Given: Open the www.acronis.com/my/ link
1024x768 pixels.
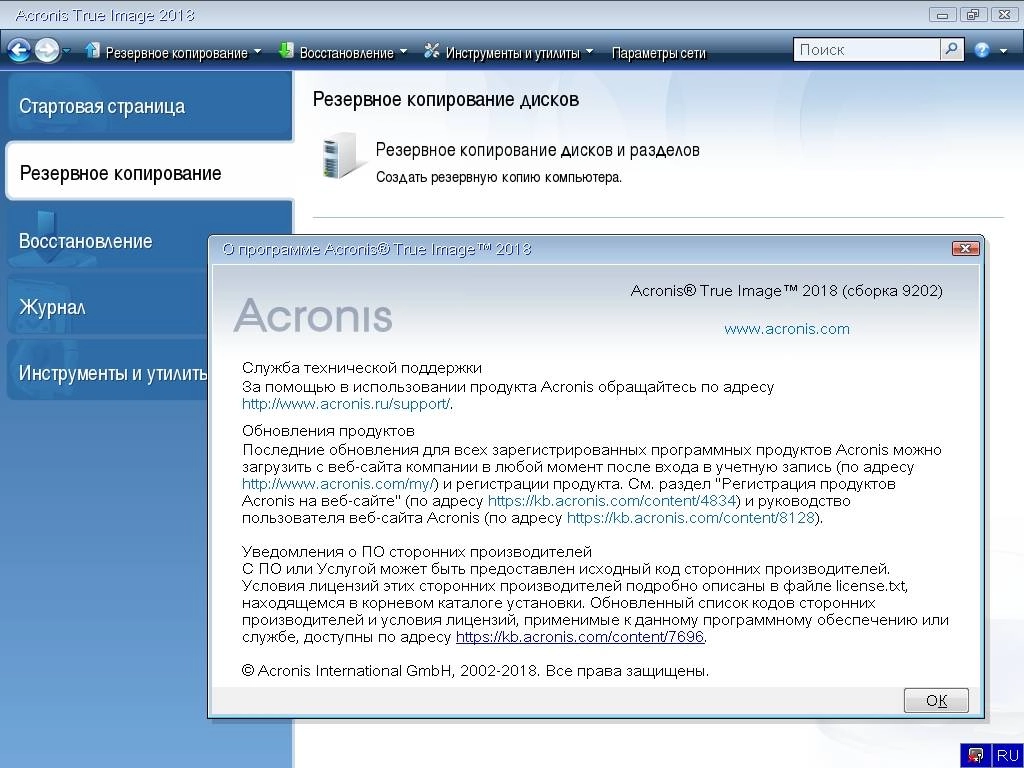Looking at the screenshot, I should pyautogui.click(x=338, y=485).
